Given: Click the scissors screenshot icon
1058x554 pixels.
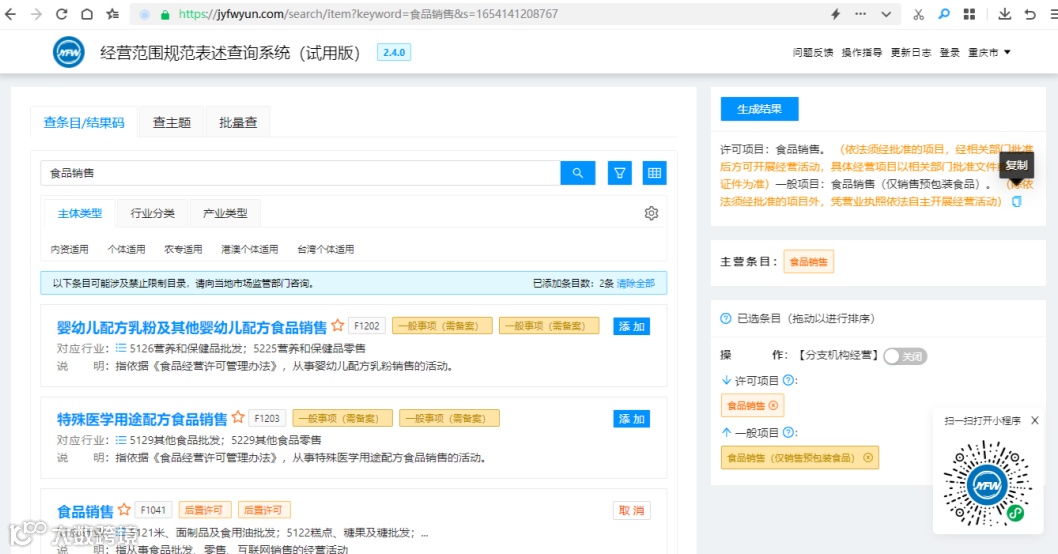Looking at the screenshot, I should point(918,14).
